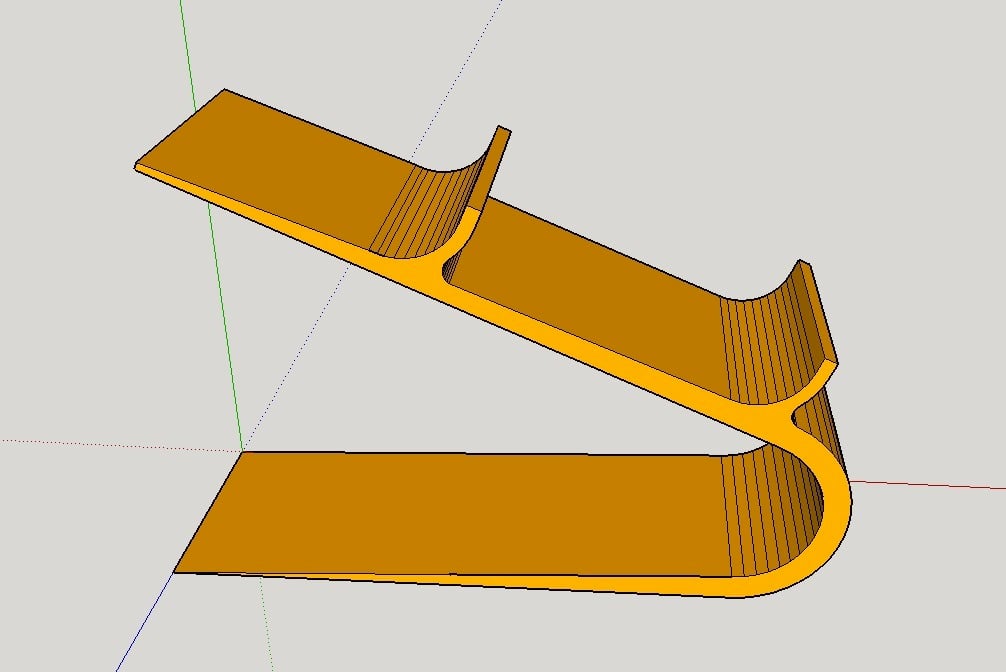Image resolution: width=1006 pixels, height=672 pixels.
Task: Click the axis origin point where lines meet
Action: pos(243,451)
